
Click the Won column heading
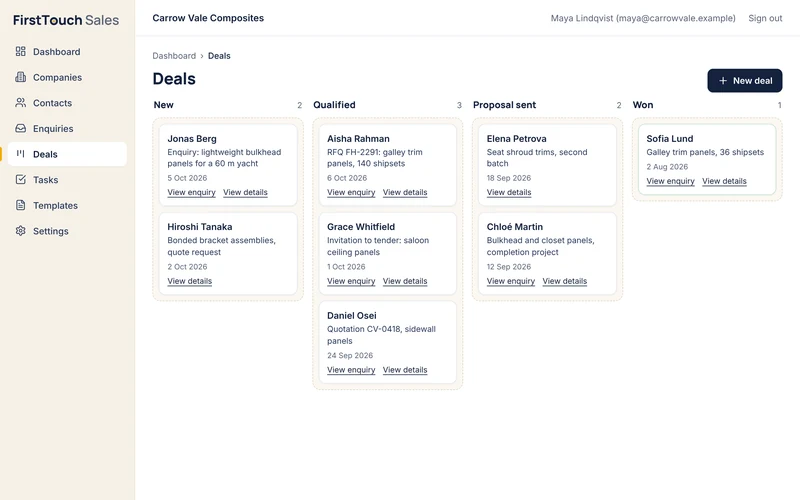tap(643, 105)
